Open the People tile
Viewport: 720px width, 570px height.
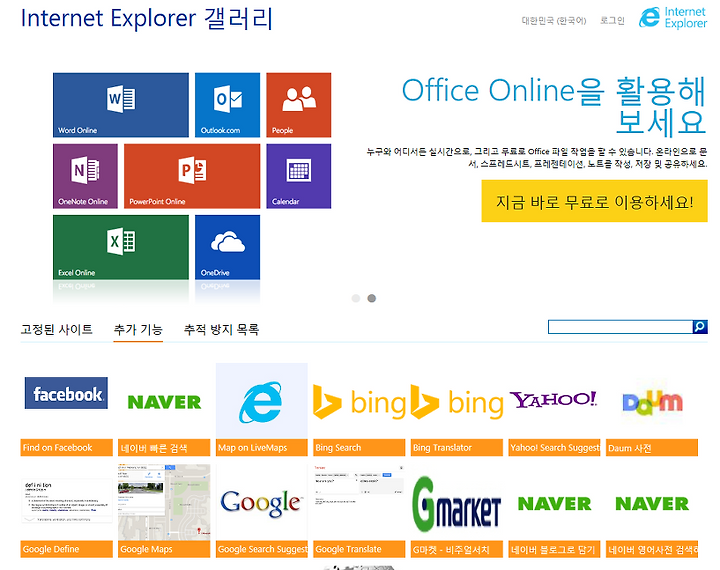tap(298, 105)
